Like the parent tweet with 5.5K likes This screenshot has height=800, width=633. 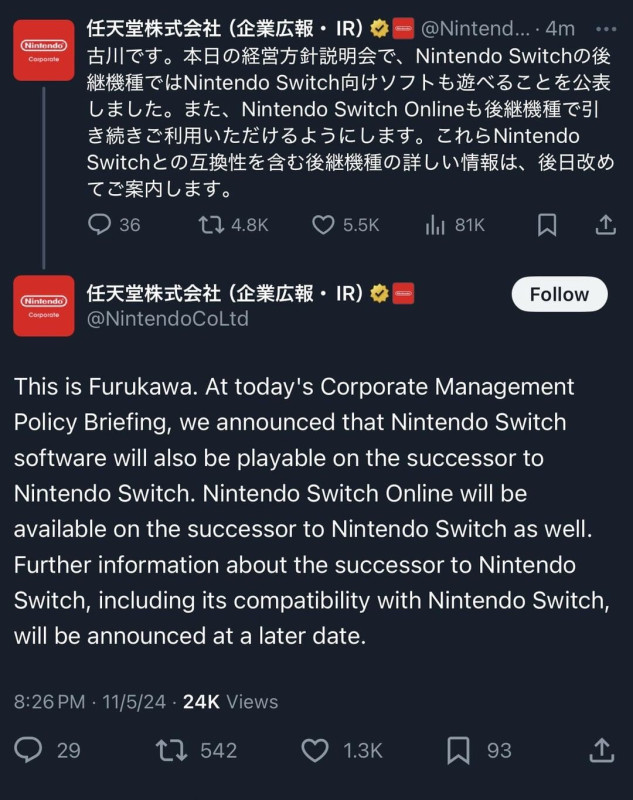coord(323,225)
